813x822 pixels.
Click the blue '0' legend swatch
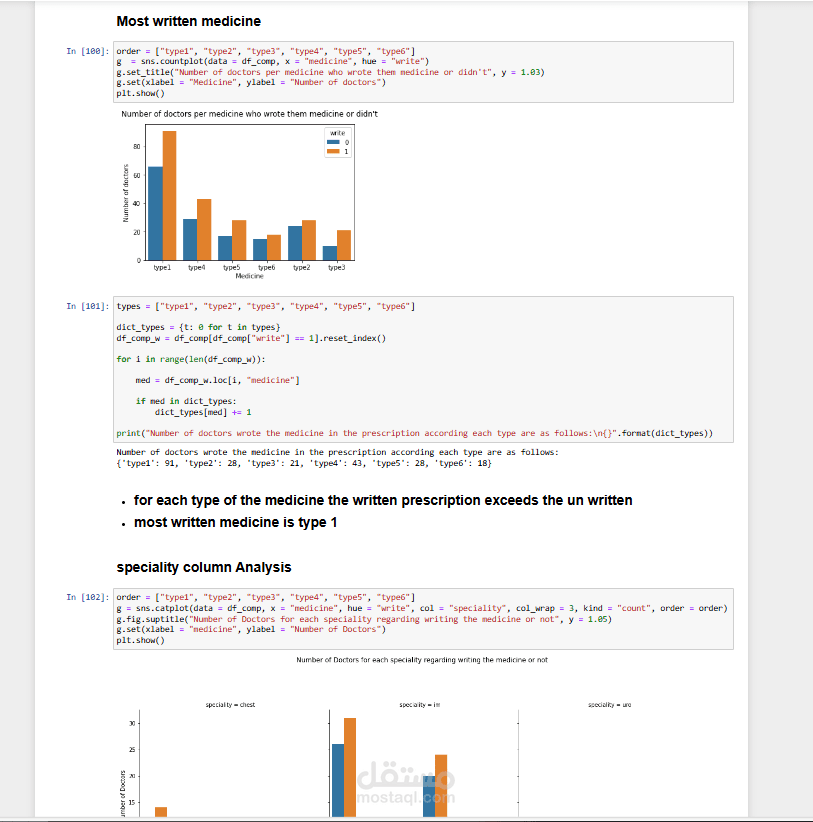point(333,143)
